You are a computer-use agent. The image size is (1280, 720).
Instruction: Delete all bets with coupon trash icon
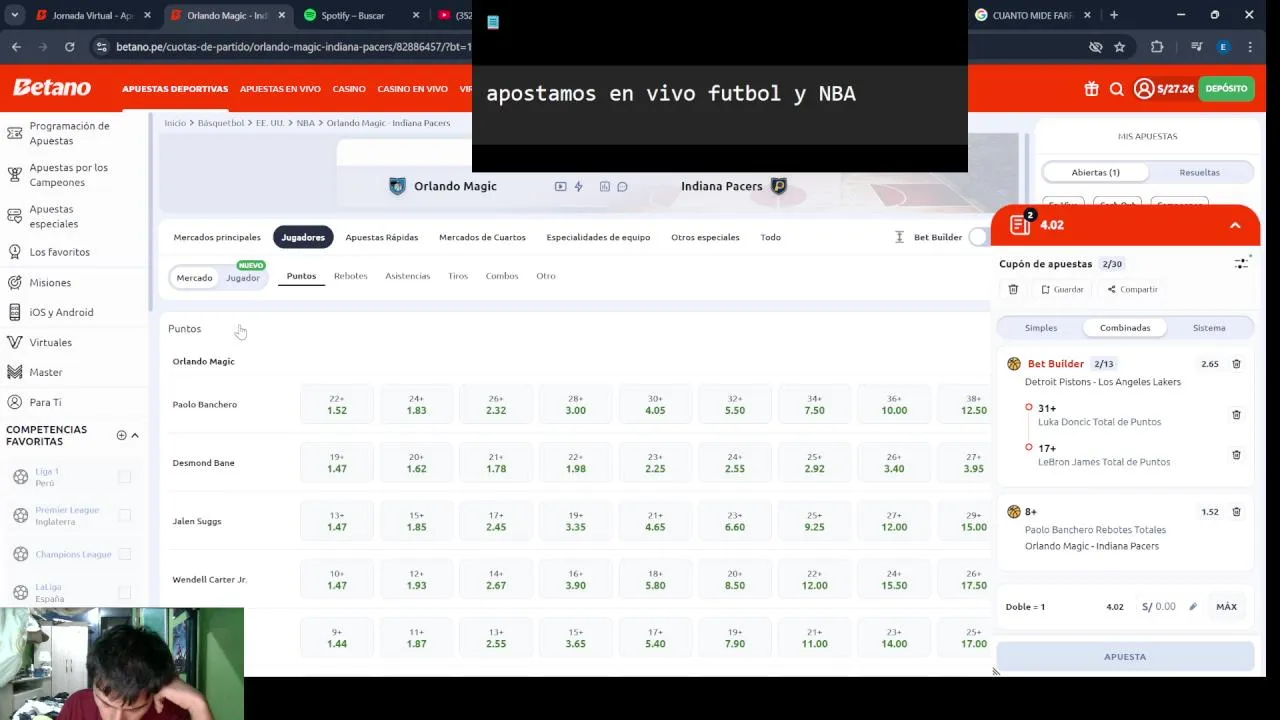tap(1013, 289)
